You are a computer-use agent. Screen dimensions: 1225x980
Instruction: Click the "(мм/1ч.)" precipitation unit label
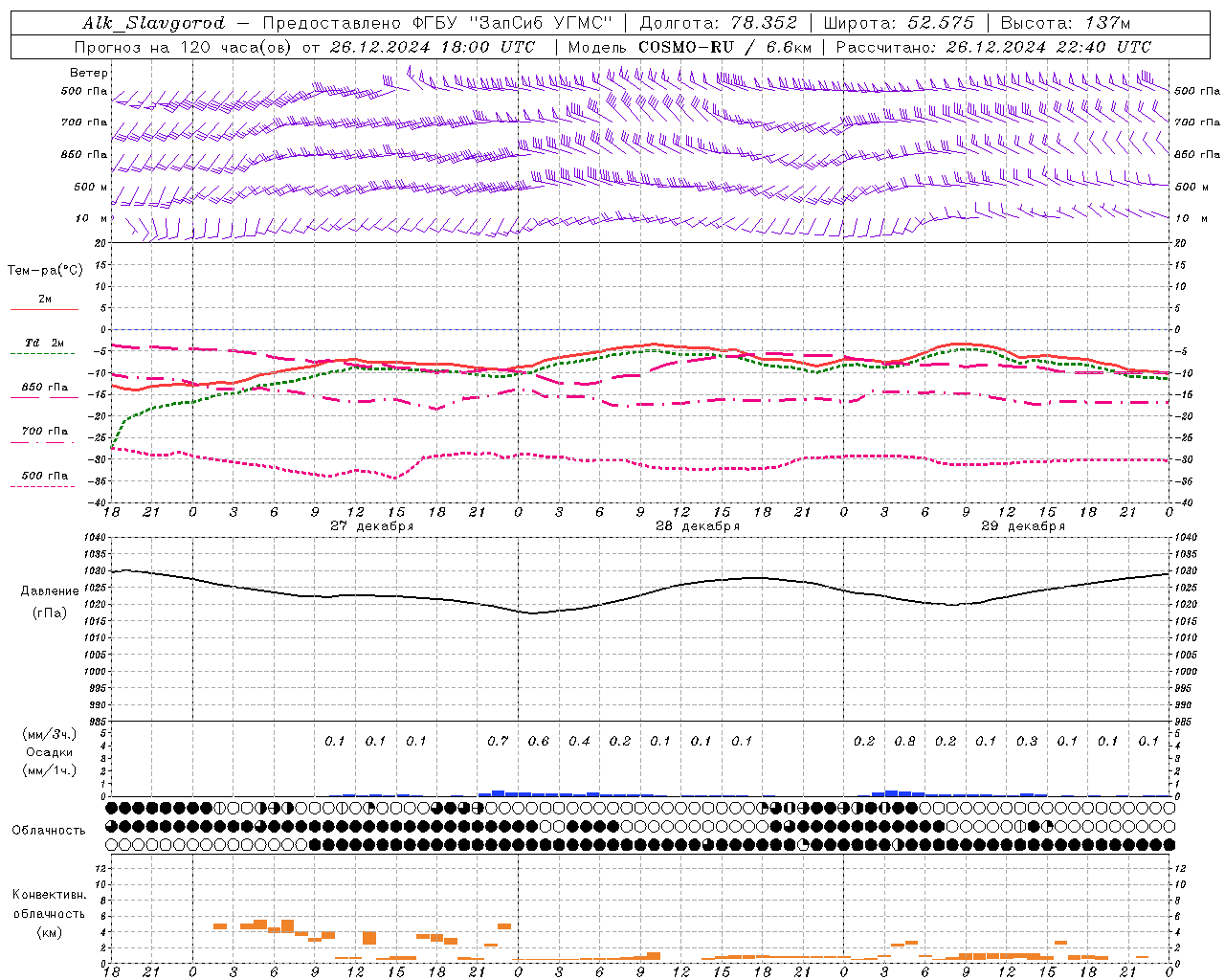coord(50,770)
